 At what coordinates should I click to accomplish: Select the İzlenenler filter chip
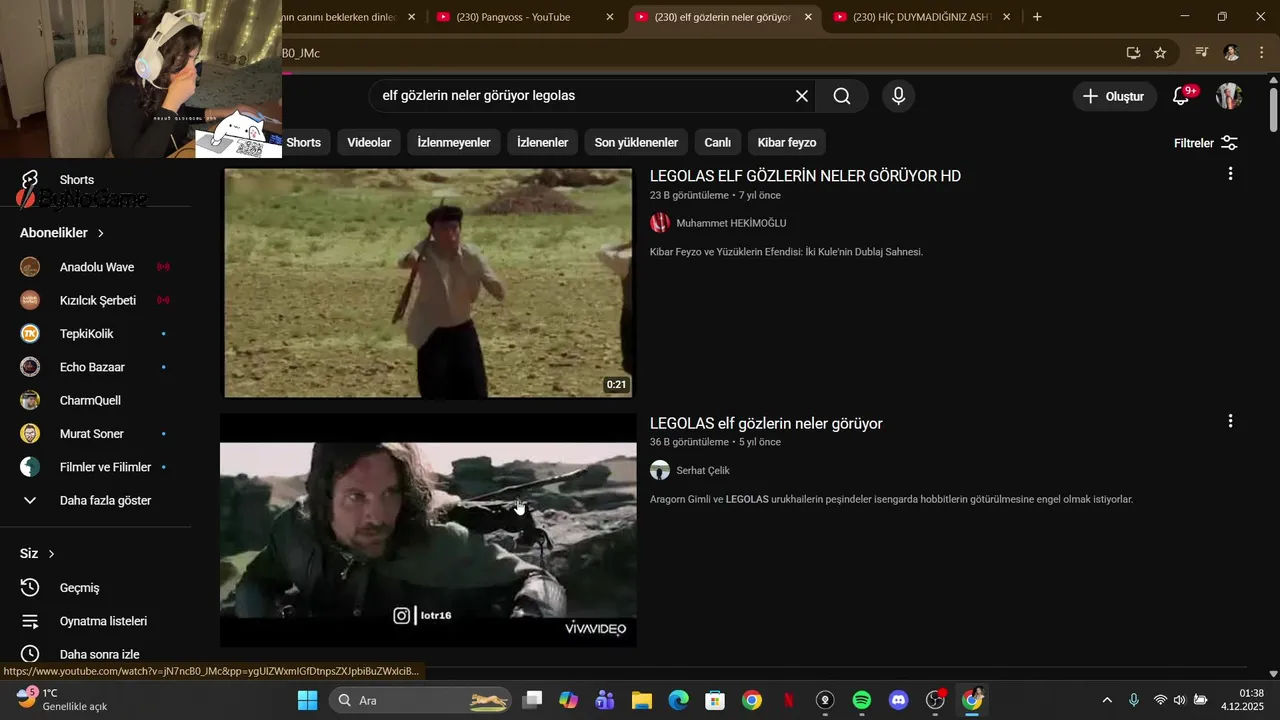click(x=542, y=143)
